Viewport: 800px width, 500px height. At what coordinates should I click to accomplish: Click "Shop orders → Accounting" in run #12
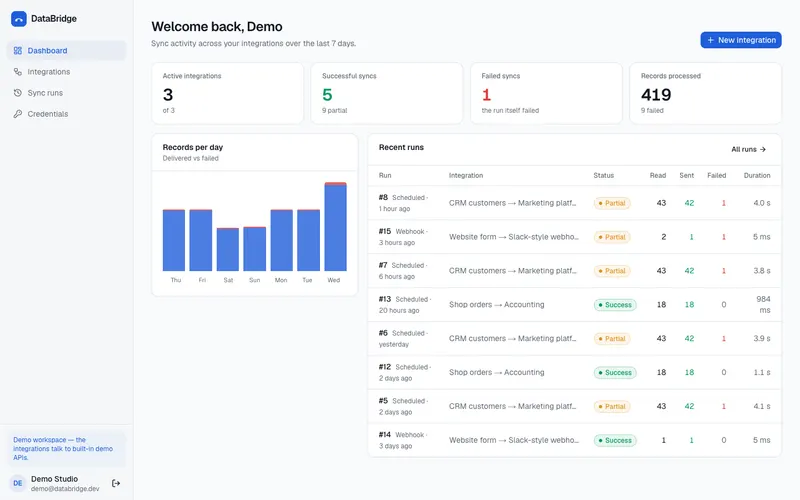496,372
